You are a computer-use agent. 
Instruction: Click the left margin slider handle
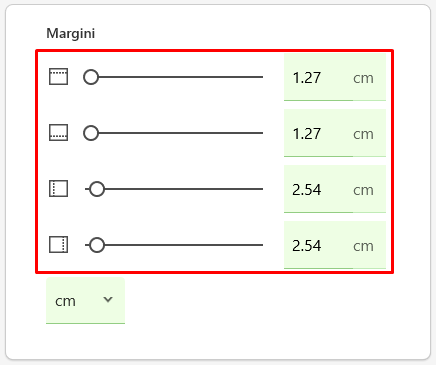[x=97, y=189]
